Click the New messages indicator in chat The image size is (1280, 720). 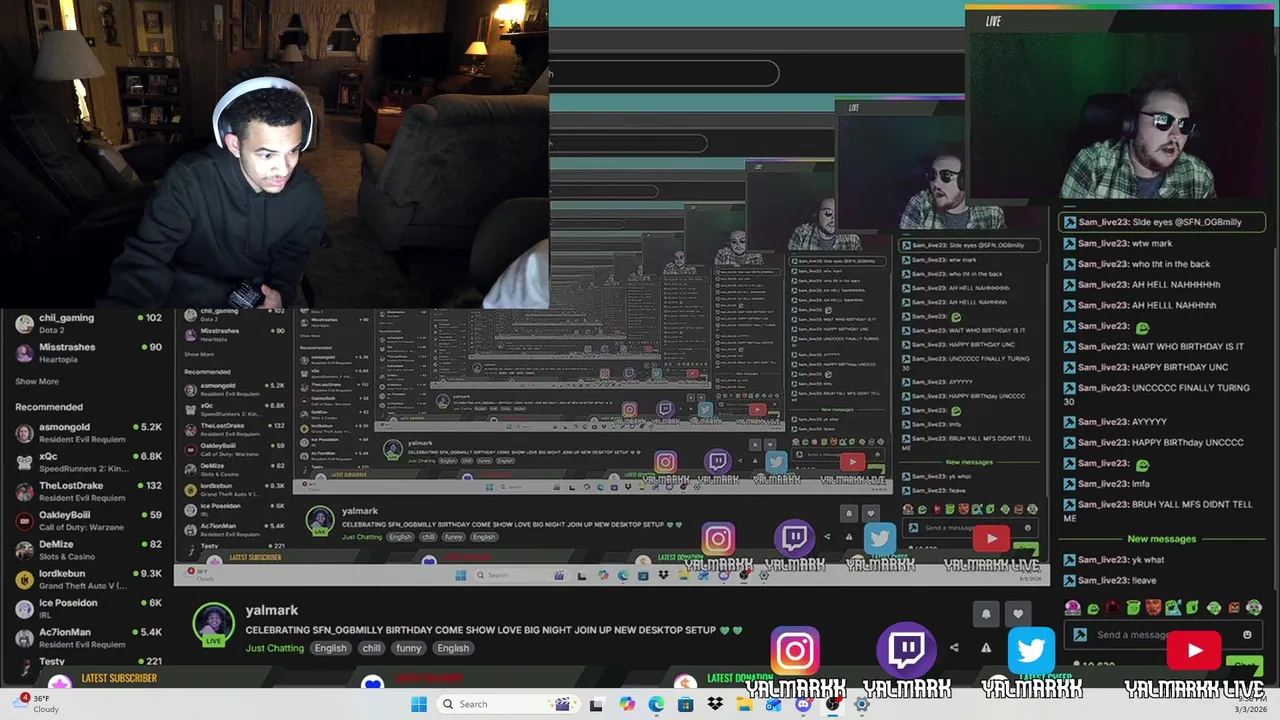(x=1161, y=539)
